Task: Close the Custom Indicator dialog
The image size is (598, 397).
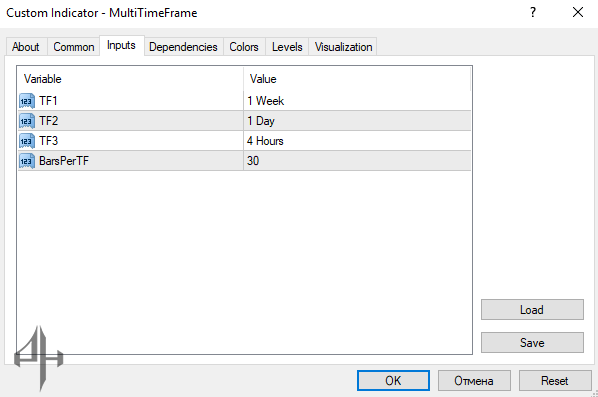Action: point(578,13)
